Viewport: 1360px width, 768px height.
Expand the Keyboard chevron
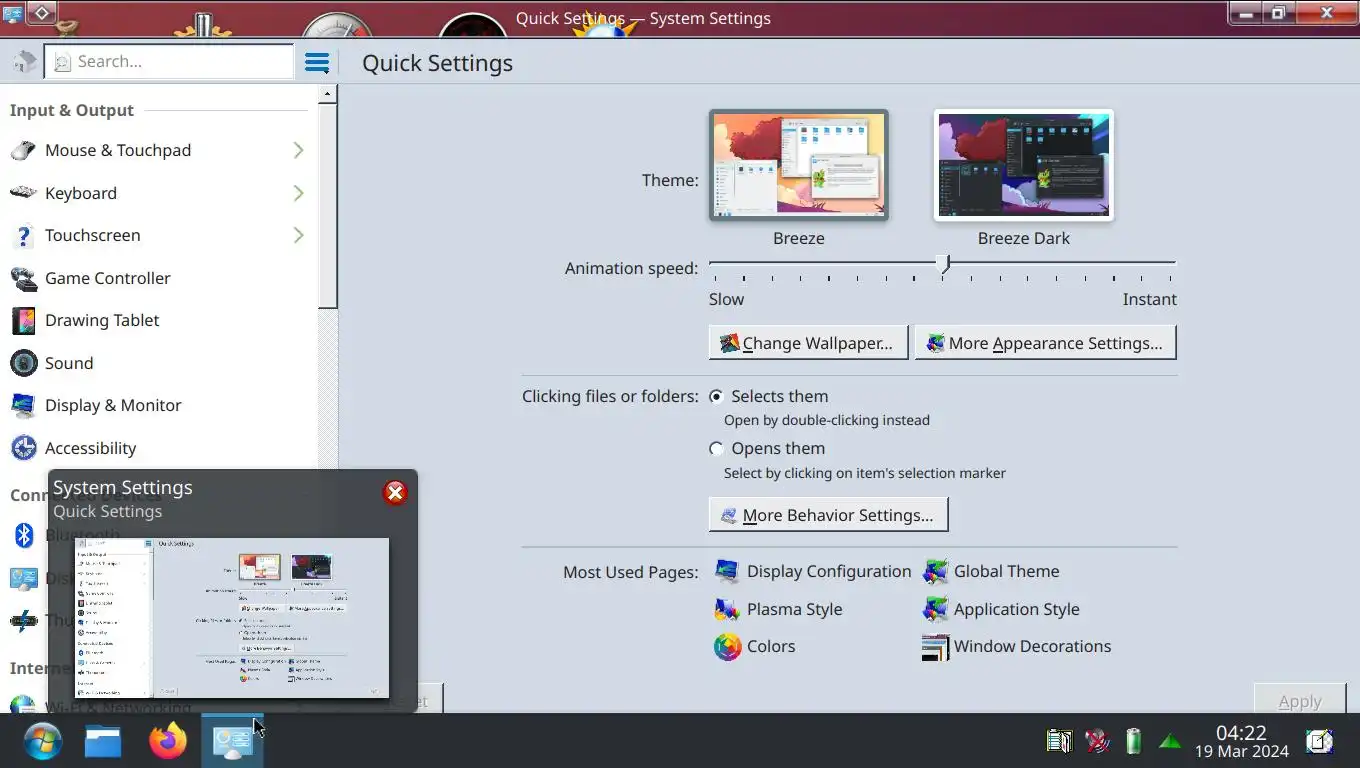pyautogui.click(x=298, y=193)
